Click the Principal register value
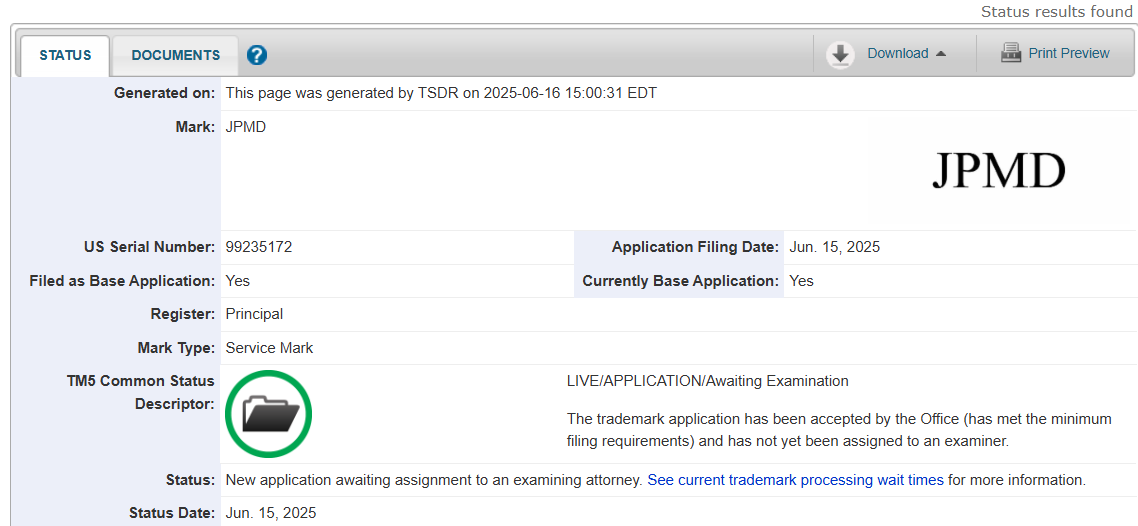This screenshot has height=526, width=1138. (x=254, y=314)
